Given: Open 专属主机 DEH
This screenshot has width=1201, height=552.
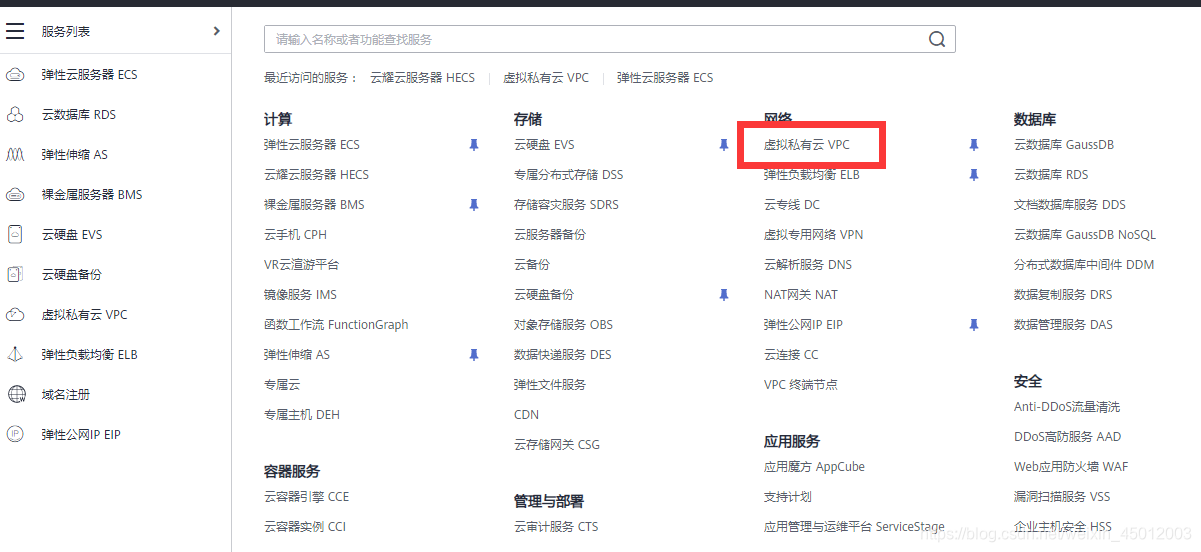Looking at the screenshot, I should [302, 415].
